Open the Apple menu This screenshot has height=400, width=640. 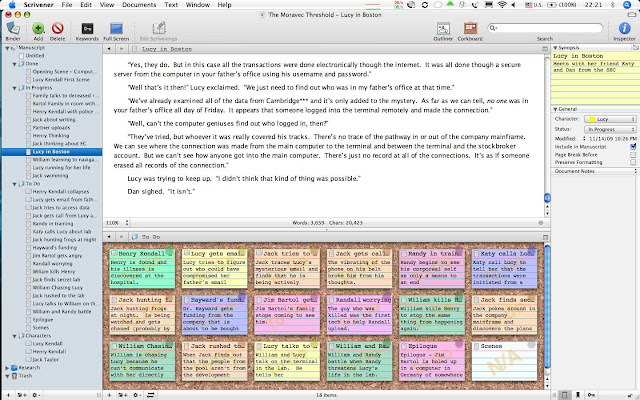click(x=12, y=5)
